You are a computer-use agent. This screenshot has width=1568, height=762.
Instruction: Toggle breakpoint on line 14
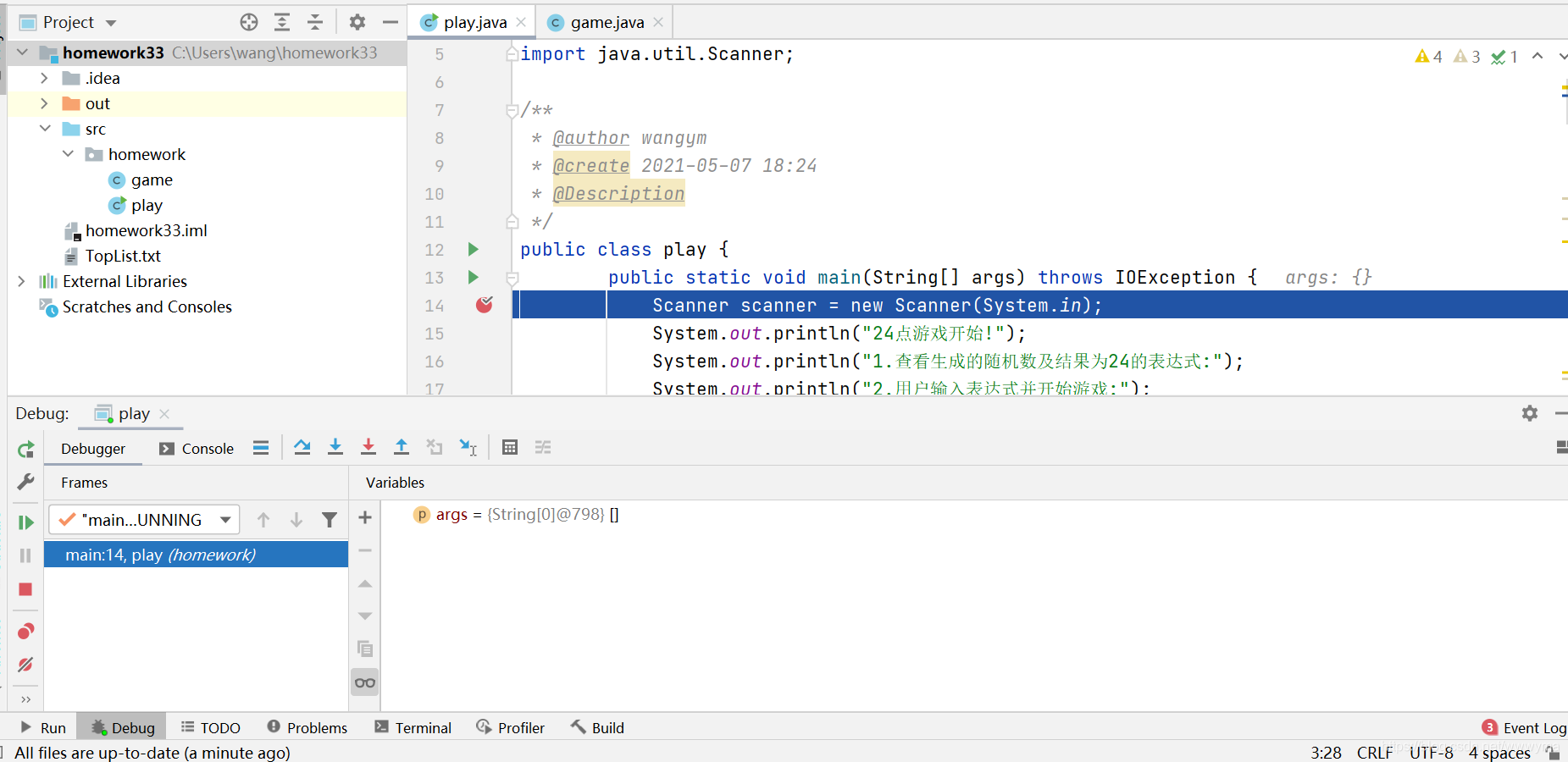pyautogui.click(x=485, y=305)
